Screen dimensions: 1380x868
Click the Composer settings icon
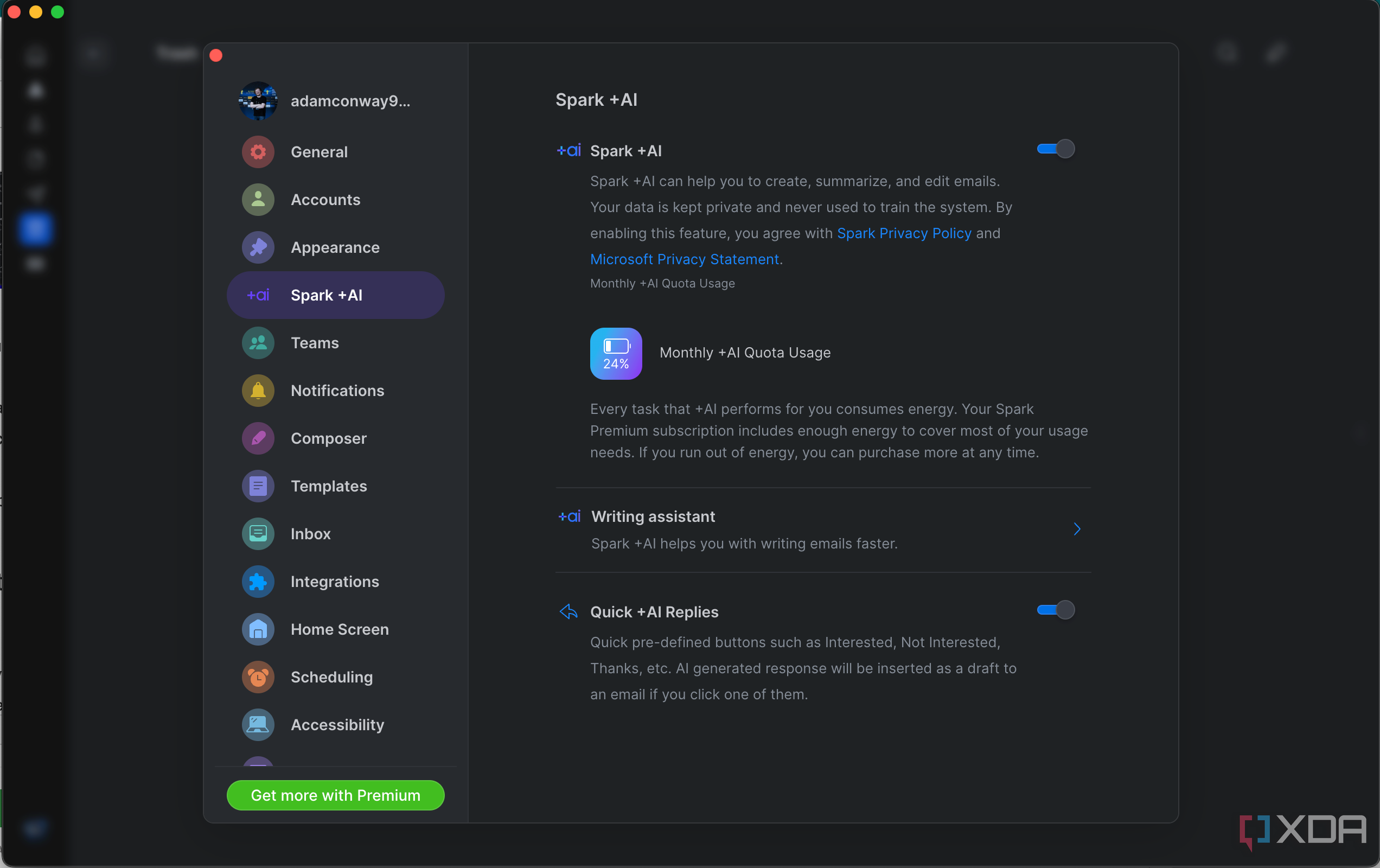257,438
